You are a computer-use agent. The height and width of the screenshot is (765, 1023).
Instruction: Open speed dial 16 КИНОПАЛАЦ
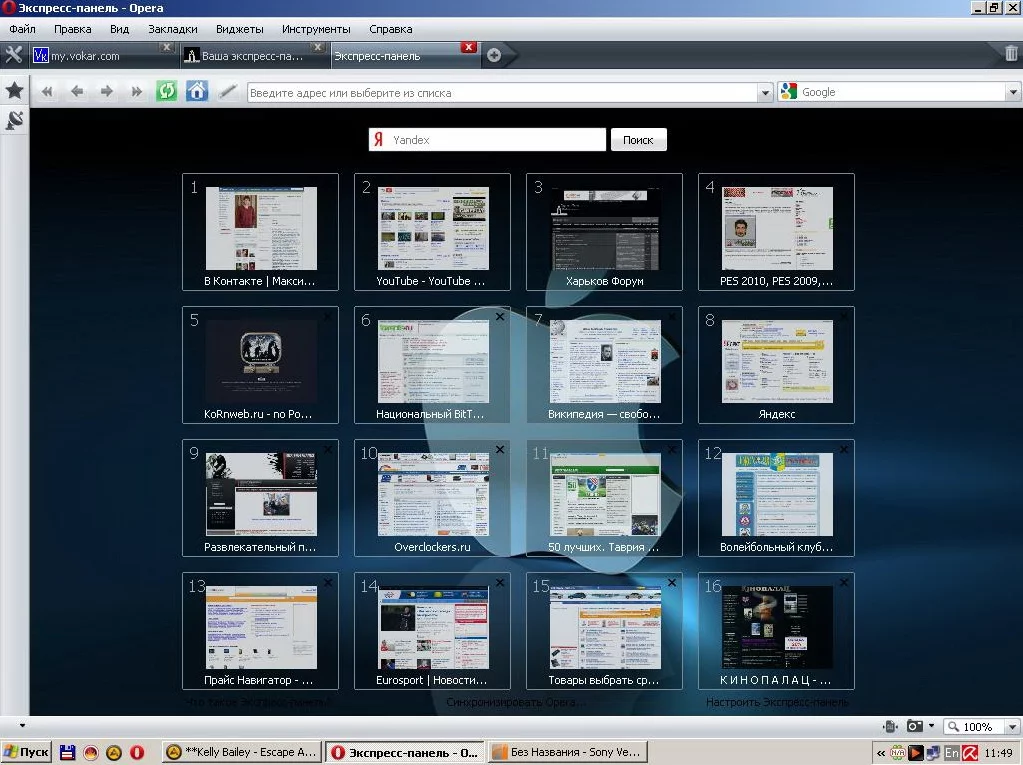coord(776,631)
